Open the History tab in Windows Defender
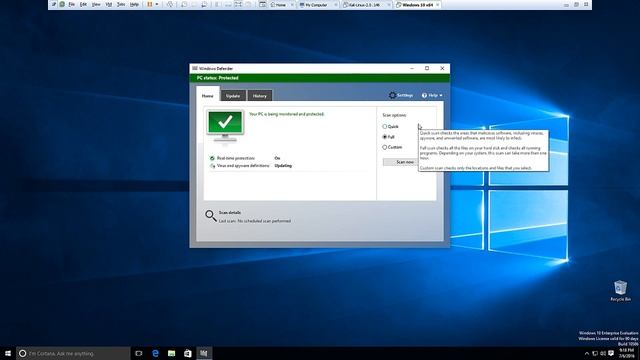Screen dimensions: 640x360 [260, 96]
